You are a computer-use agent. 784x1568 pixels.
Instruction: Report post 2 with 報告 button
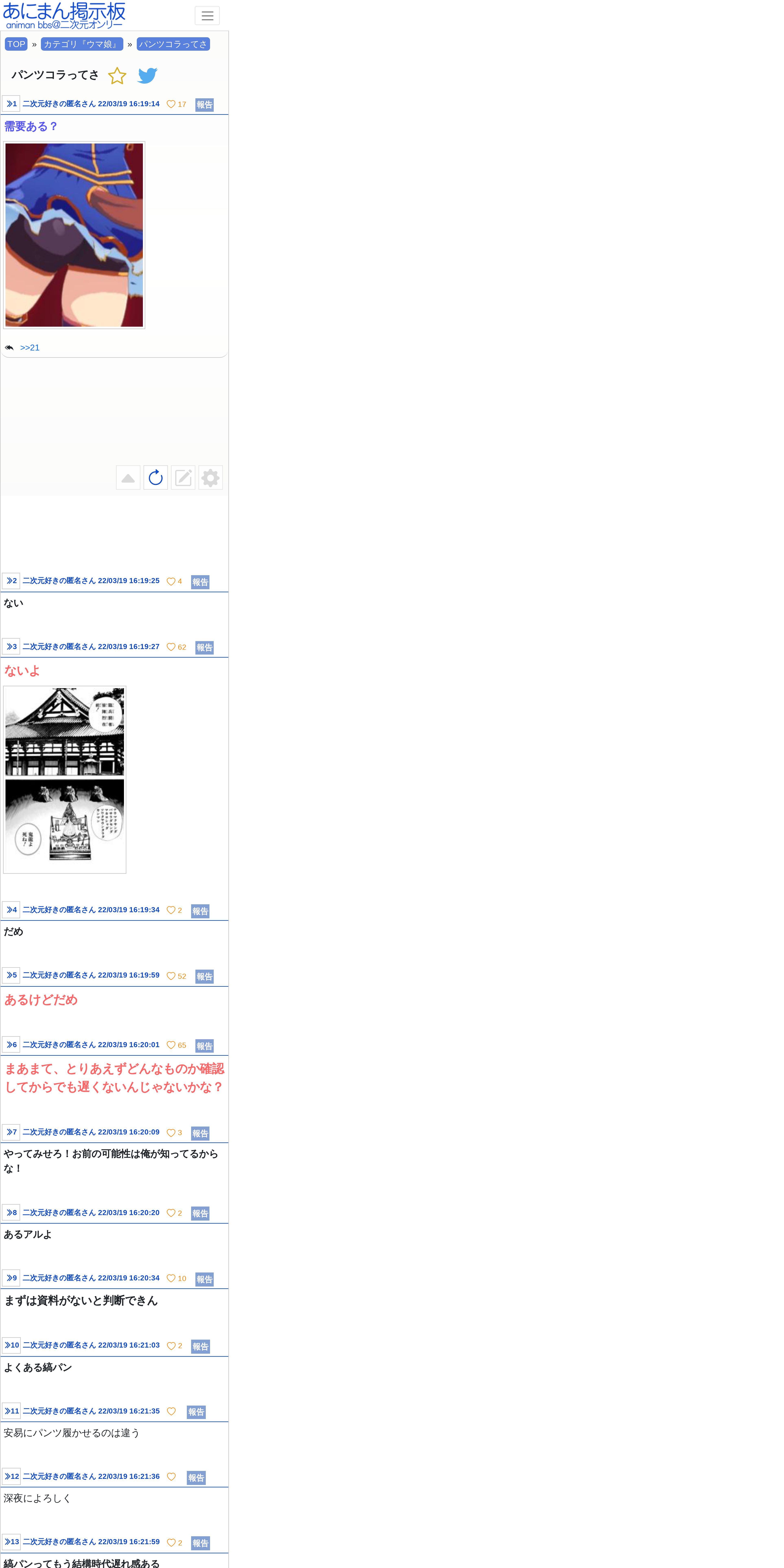click(x=200, y=582)
